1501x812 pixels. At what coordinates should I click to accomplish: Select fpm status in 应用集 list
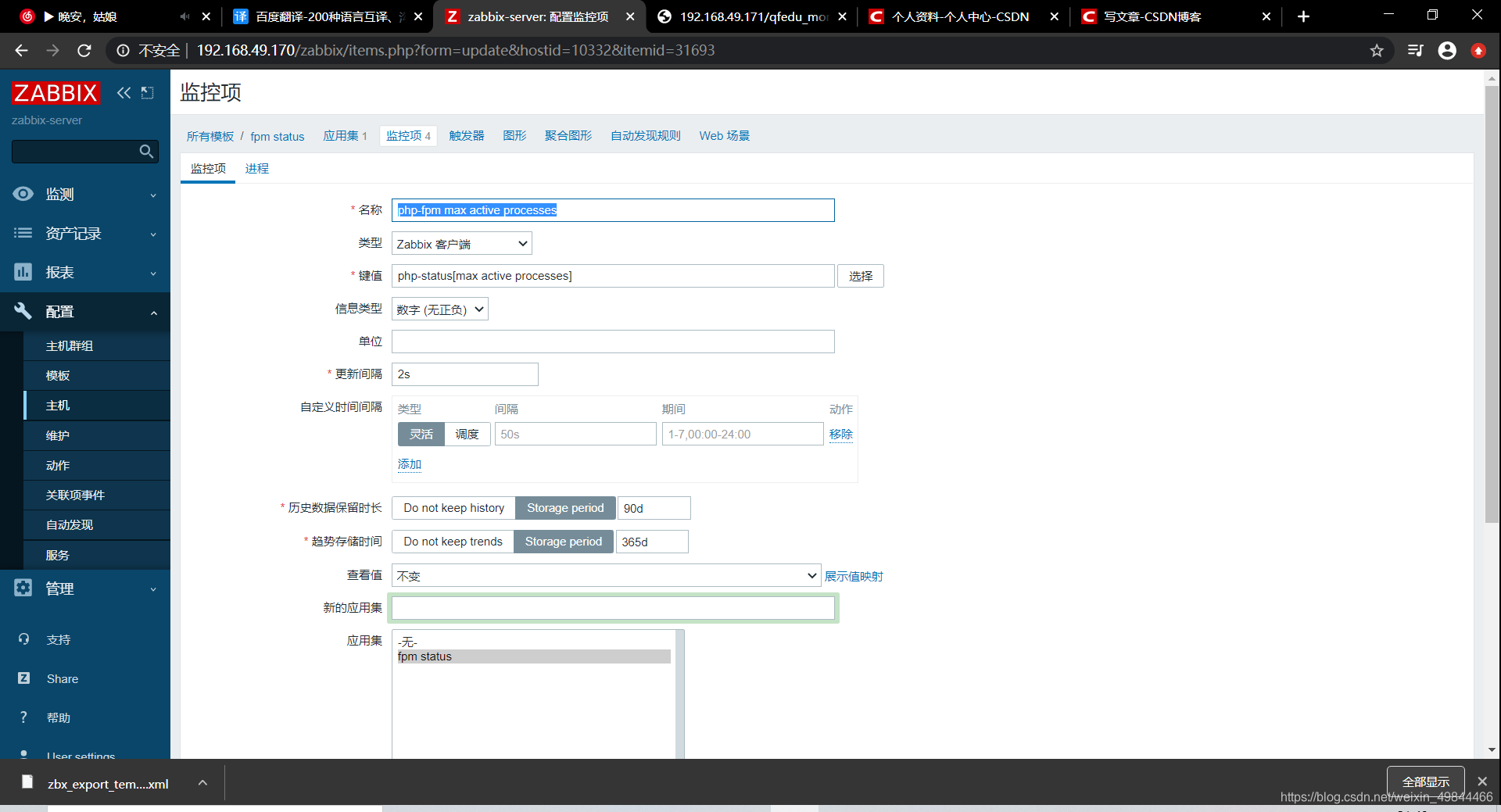[x=534, y=656]
